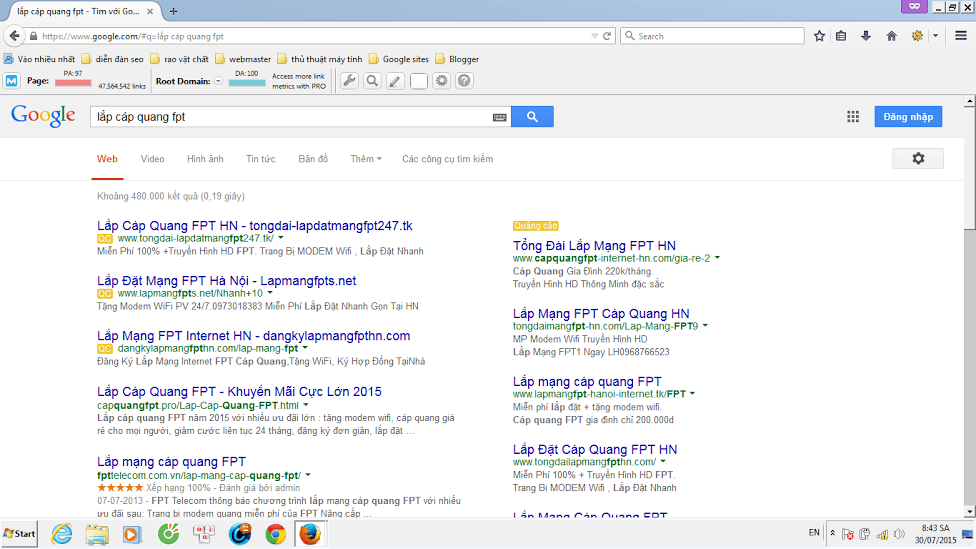Open ad Tổng Đài Lắp Mạng FPT HN

coord(594,245)
